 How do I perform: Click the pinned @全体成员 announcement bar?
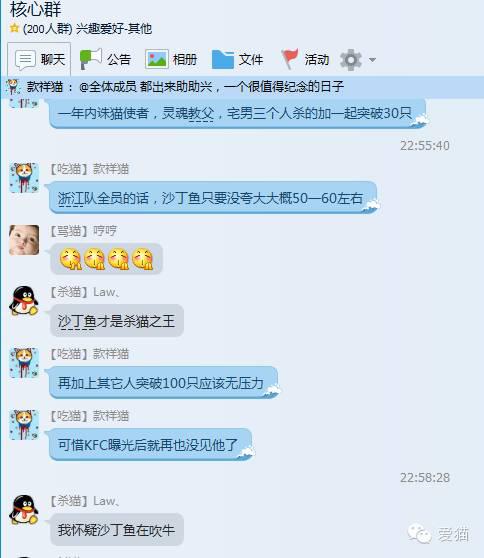242,86
